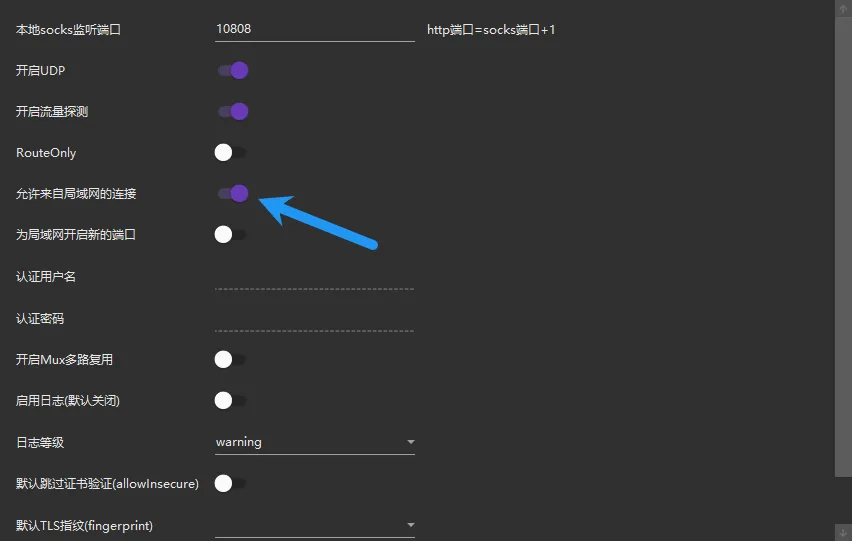Toggle allowInsecure certificate skip switch
The image size is (852, 541).
231,483
